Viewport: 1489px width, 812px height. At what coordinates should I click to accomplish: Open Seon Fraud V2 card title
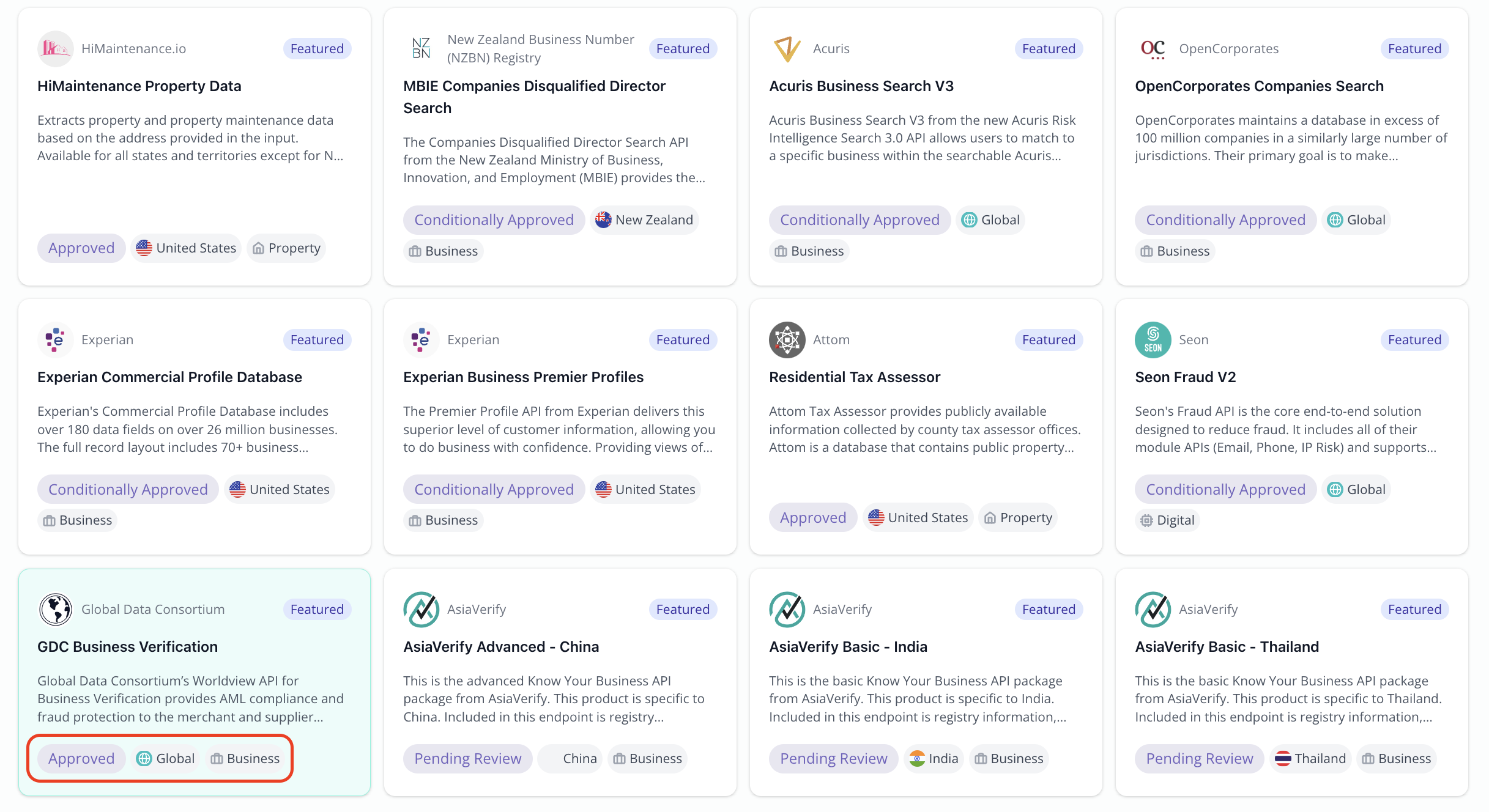tap(1186, 377)
